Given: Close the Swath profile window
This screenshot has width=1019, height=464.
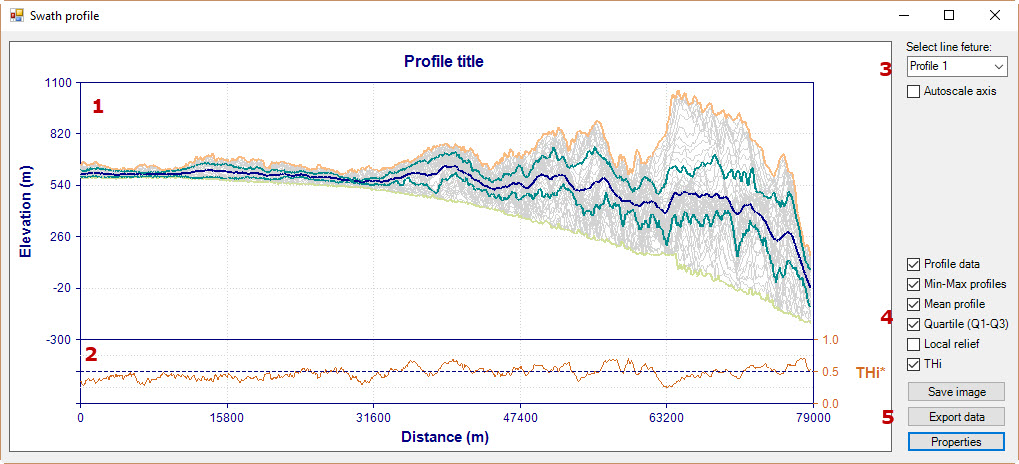Looking at the screenshot, I should coord(994,16).
